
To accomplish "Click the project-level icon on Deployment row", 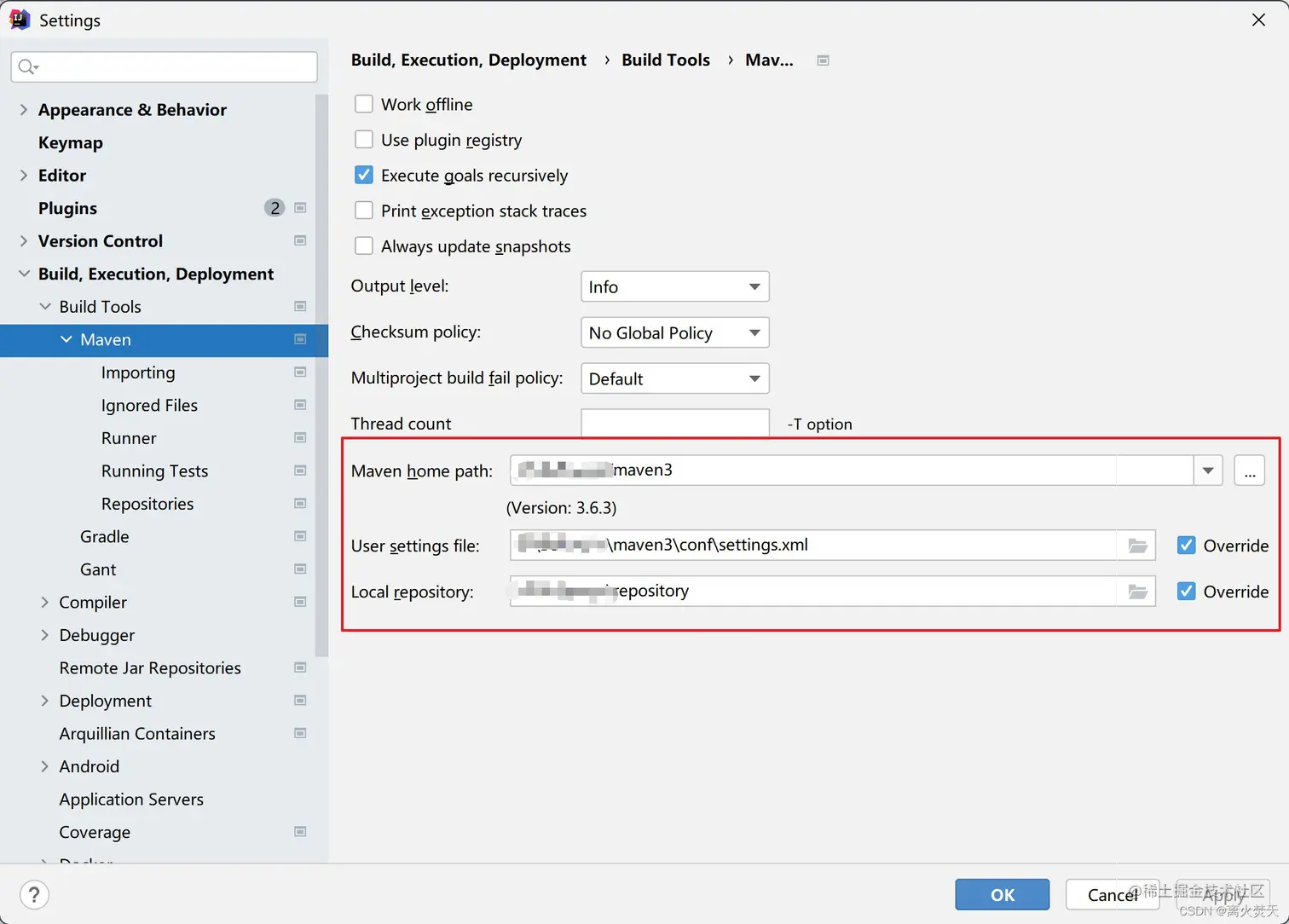I will click(x=300, y=701).
